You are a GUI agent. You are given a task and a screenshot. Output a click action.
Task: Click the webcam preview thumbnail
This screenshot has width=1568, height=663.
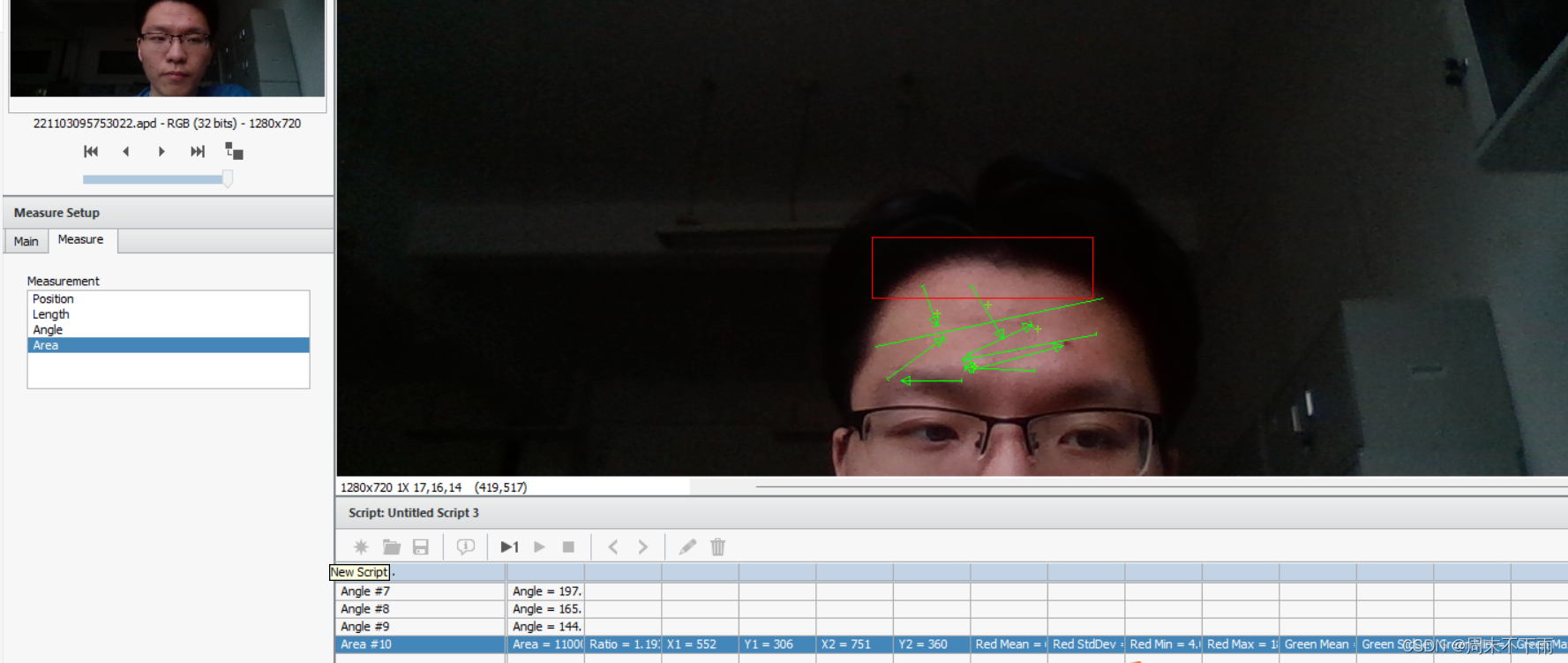168,48
